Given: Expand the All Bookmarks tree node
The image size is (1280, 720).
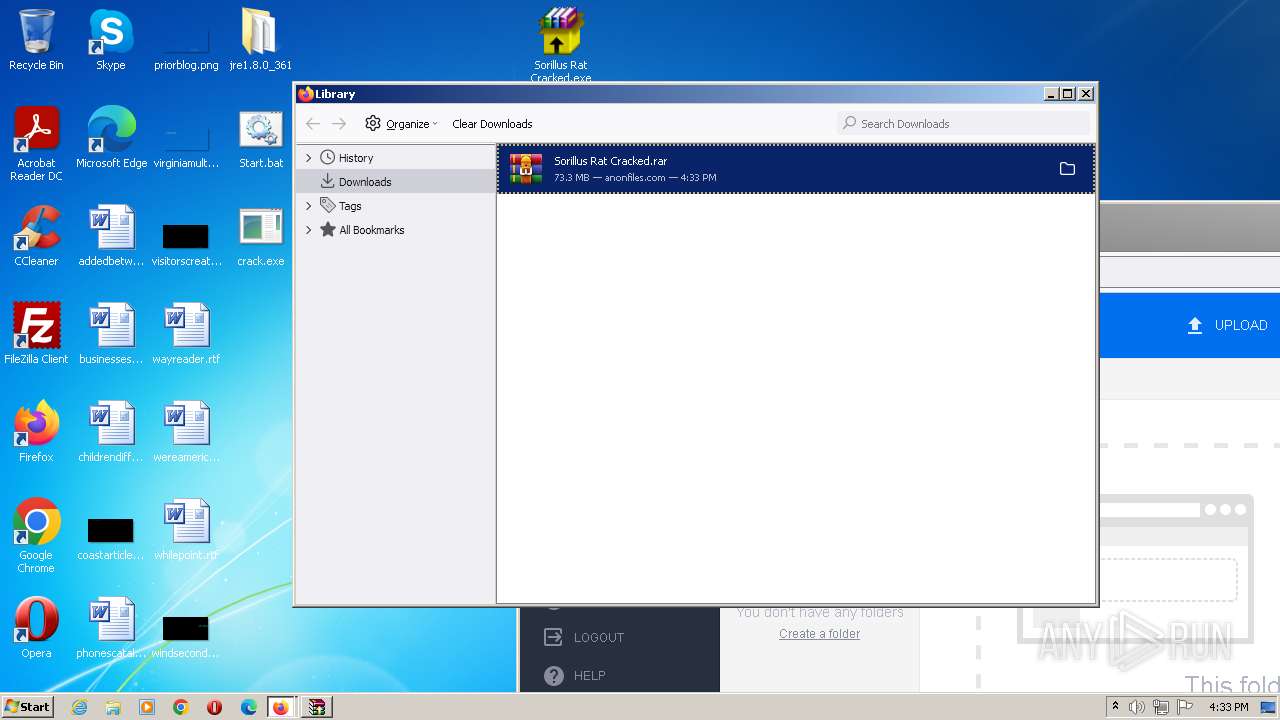Looking at the screenshot, I should 308,230.
